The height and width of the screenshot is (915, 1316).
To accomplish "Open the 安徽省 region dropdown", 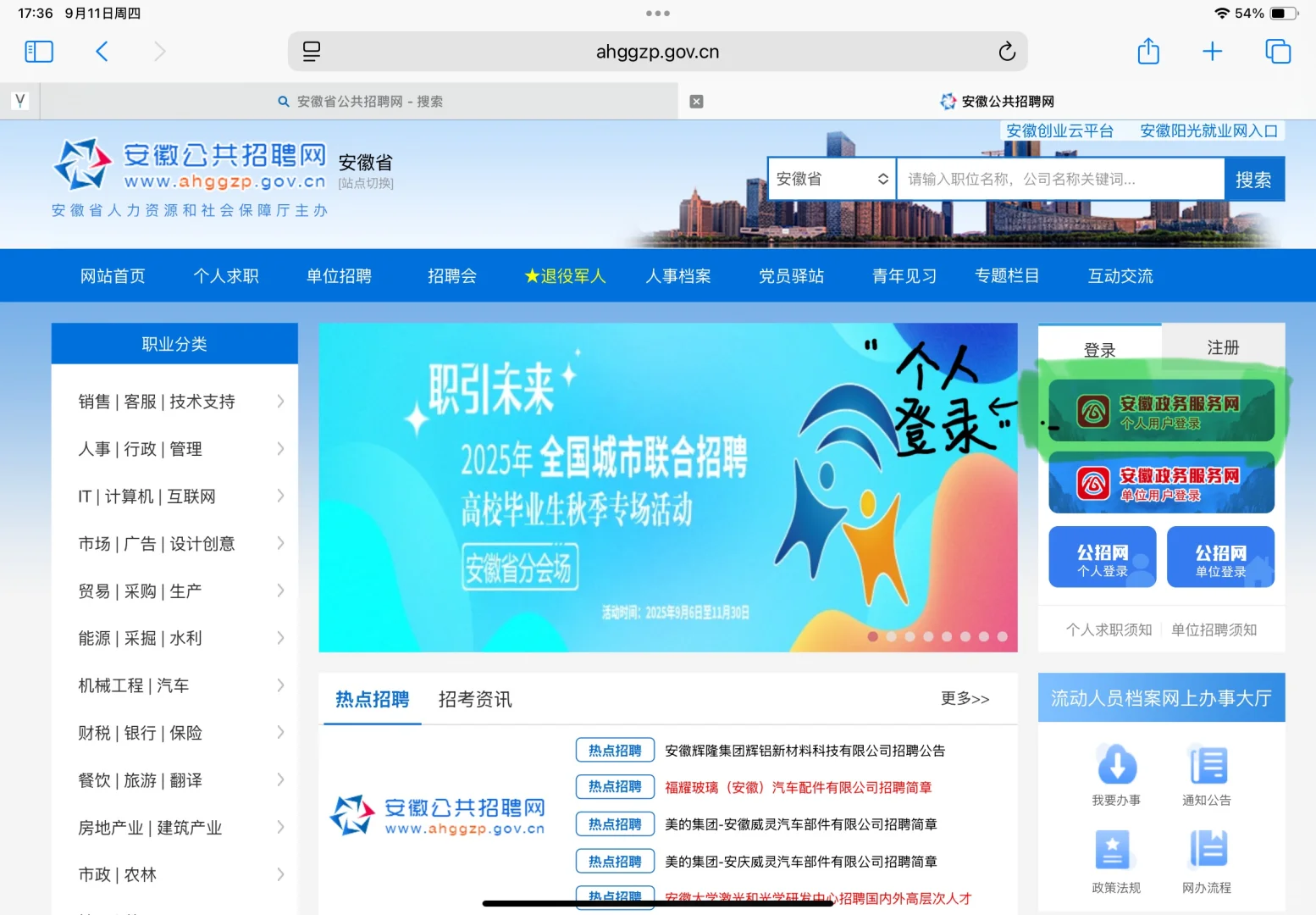I will coord(832,179).
